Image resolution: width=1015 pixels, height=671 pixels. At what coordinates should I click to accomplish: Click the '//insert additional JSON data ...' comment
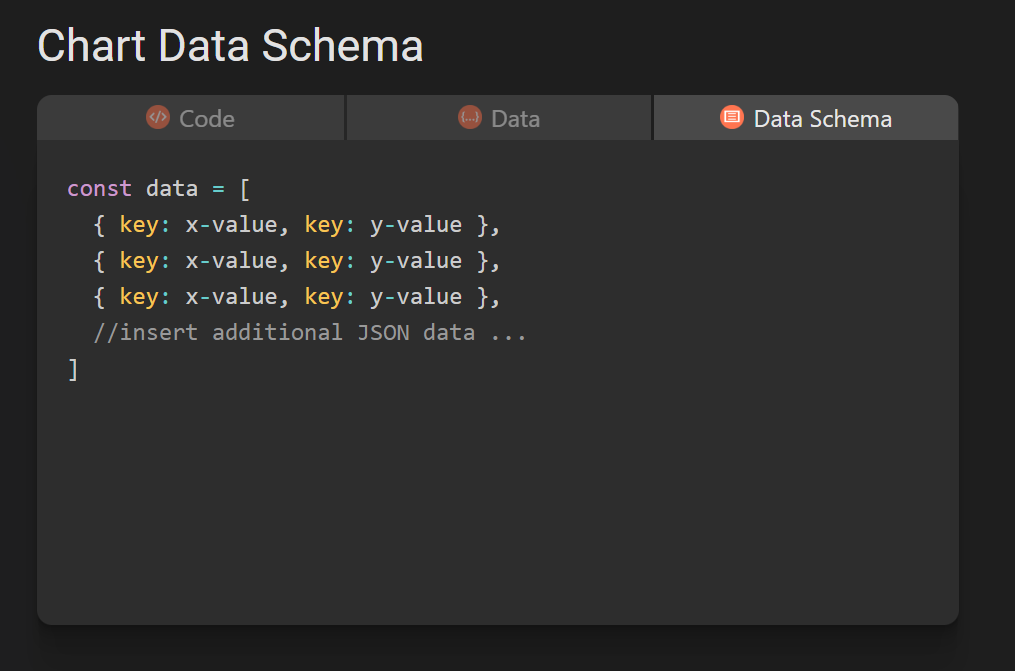(x=310, y=333)
